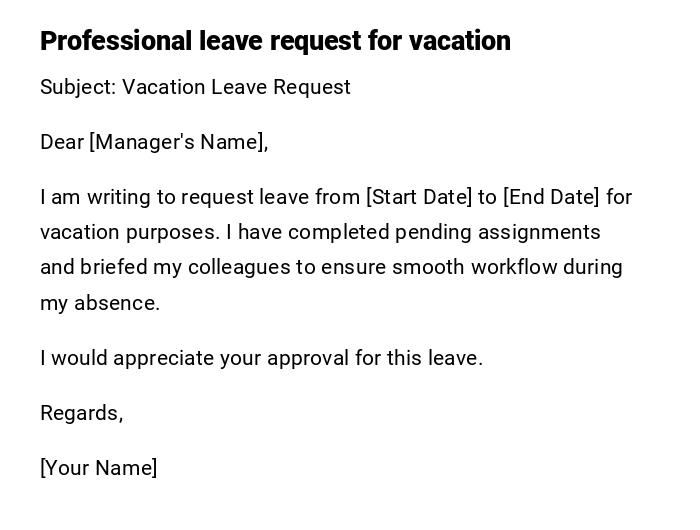Click the "Vacation Leave Request" subject text
Screen dimensions: 700x530
237,87
